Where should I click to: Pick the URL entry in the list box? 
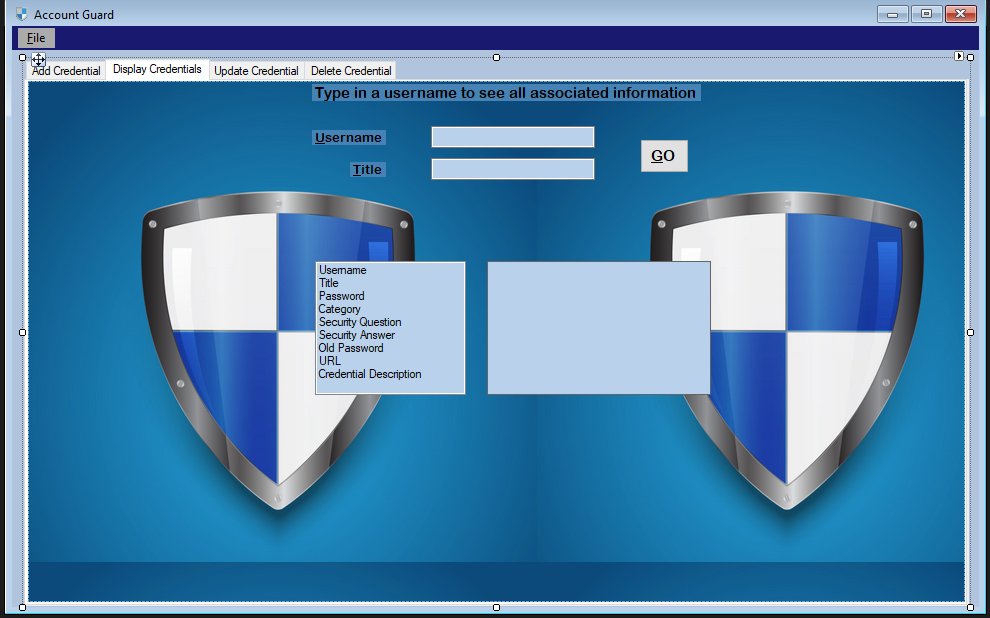coord(330,361)
